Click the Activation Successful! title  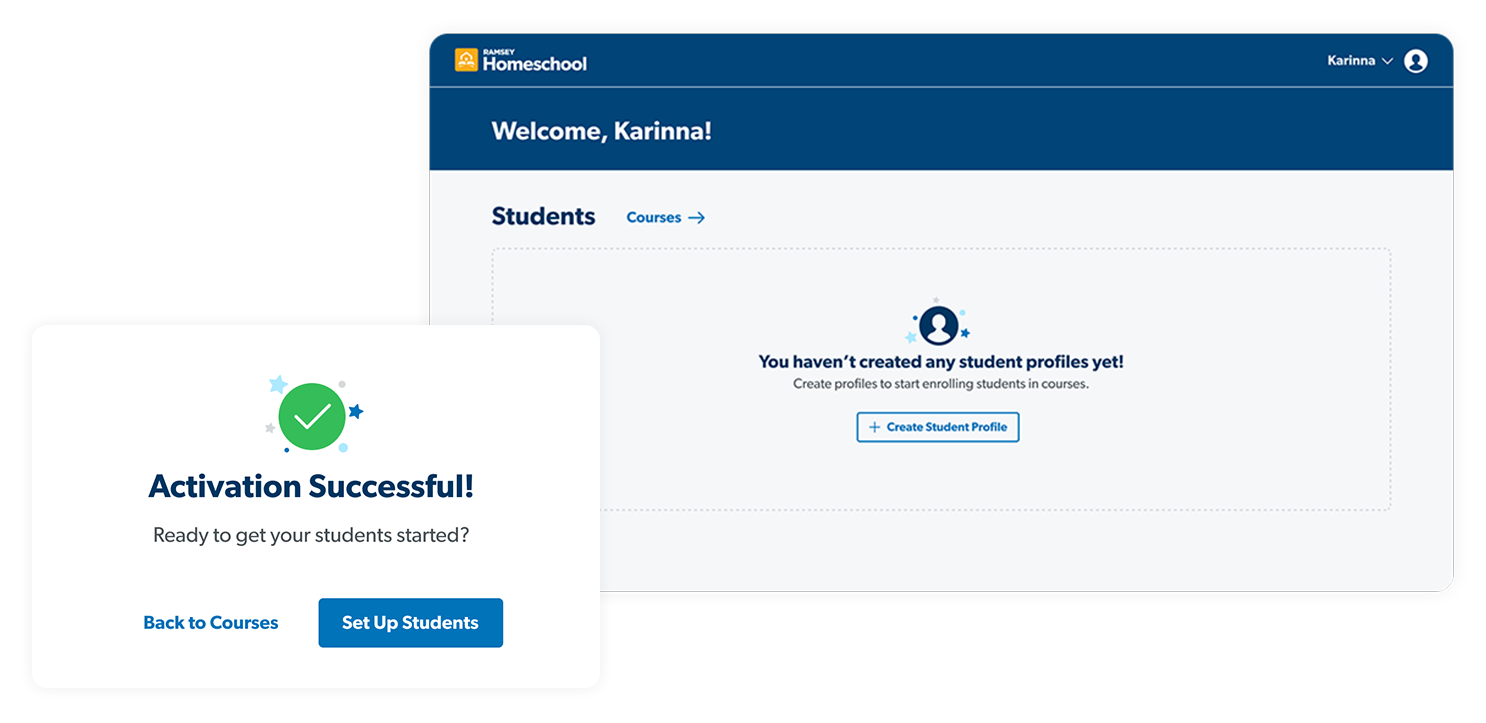(311, 486)
